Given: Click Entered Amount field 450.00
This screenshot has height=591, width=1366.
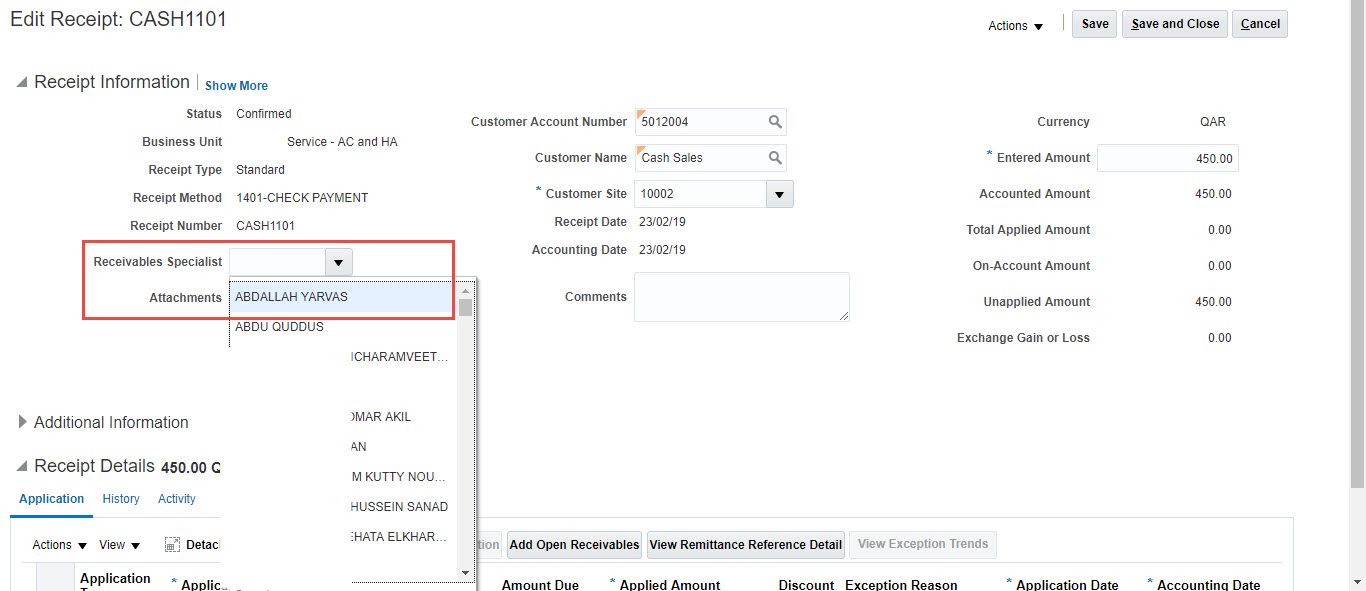Looking at the screenshot, I should click(x=1168, y=158).
